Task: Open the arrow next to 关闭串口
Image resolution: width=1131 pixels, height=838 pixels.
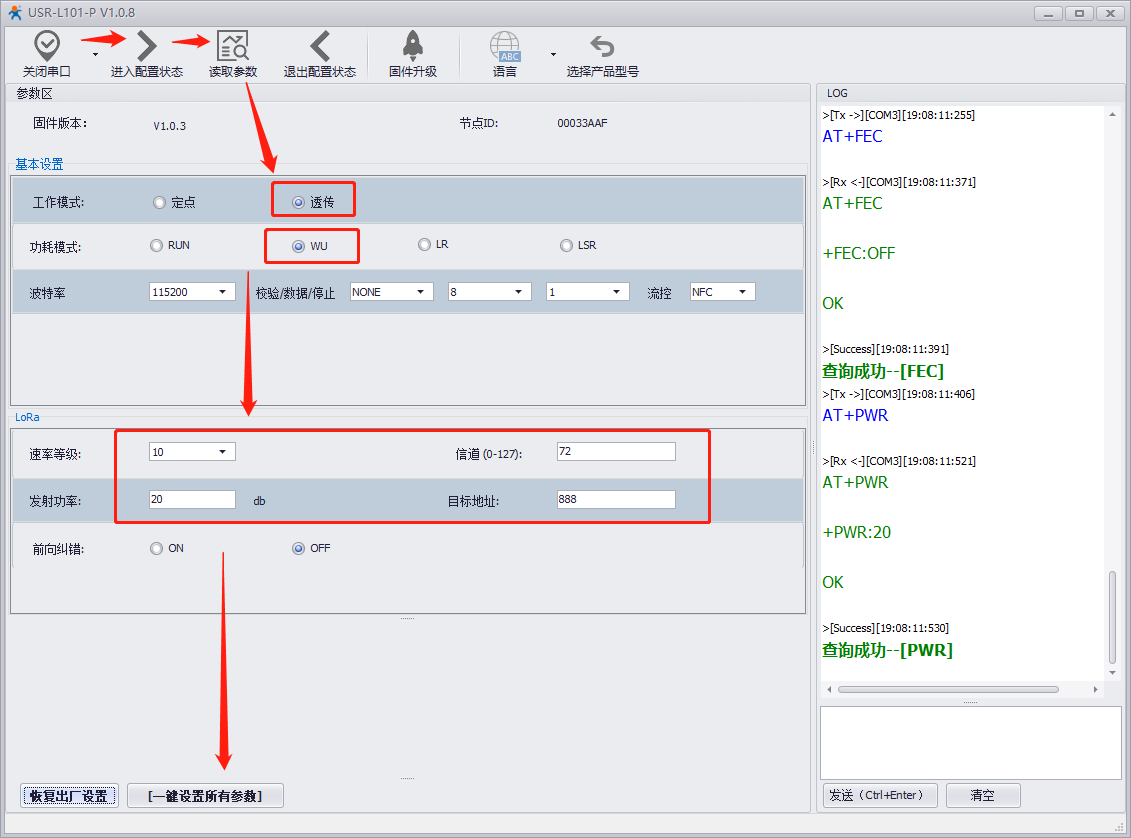Action: tap(95, 54)
